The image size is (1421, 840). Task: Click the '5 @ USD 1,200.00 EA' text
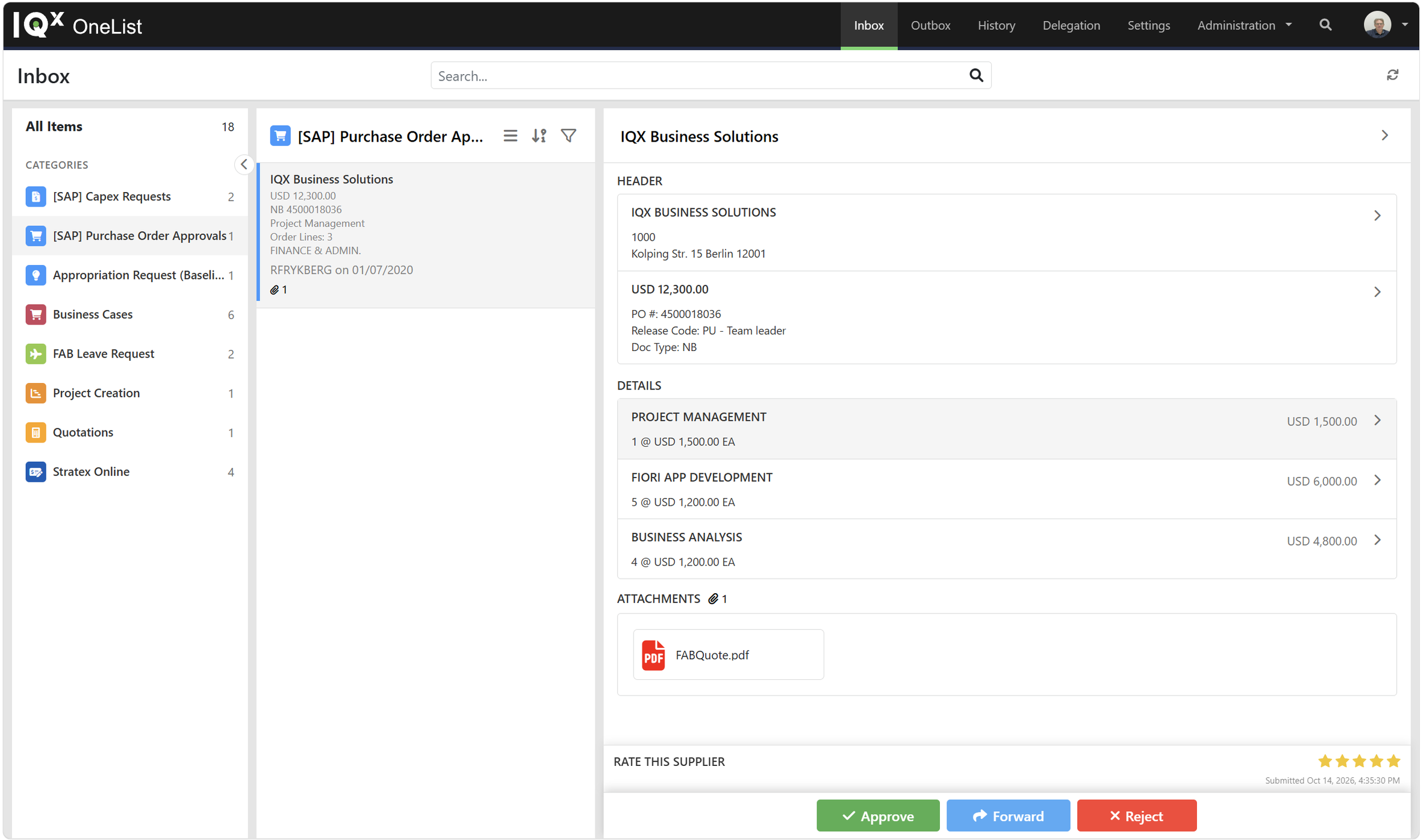pos(683,502)
